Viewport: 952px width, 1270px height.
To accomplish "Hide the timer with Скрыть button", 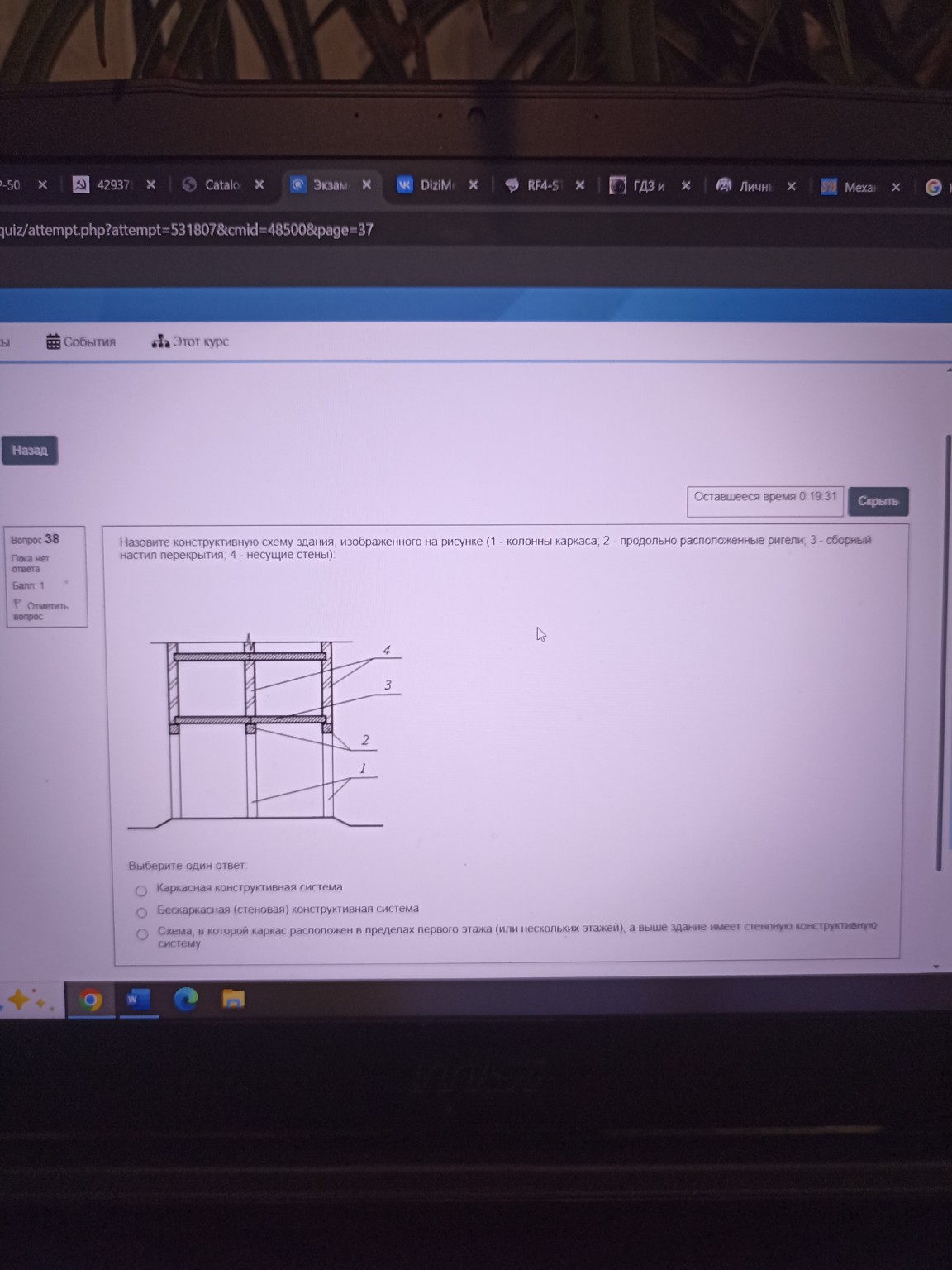I will (878, 501).
